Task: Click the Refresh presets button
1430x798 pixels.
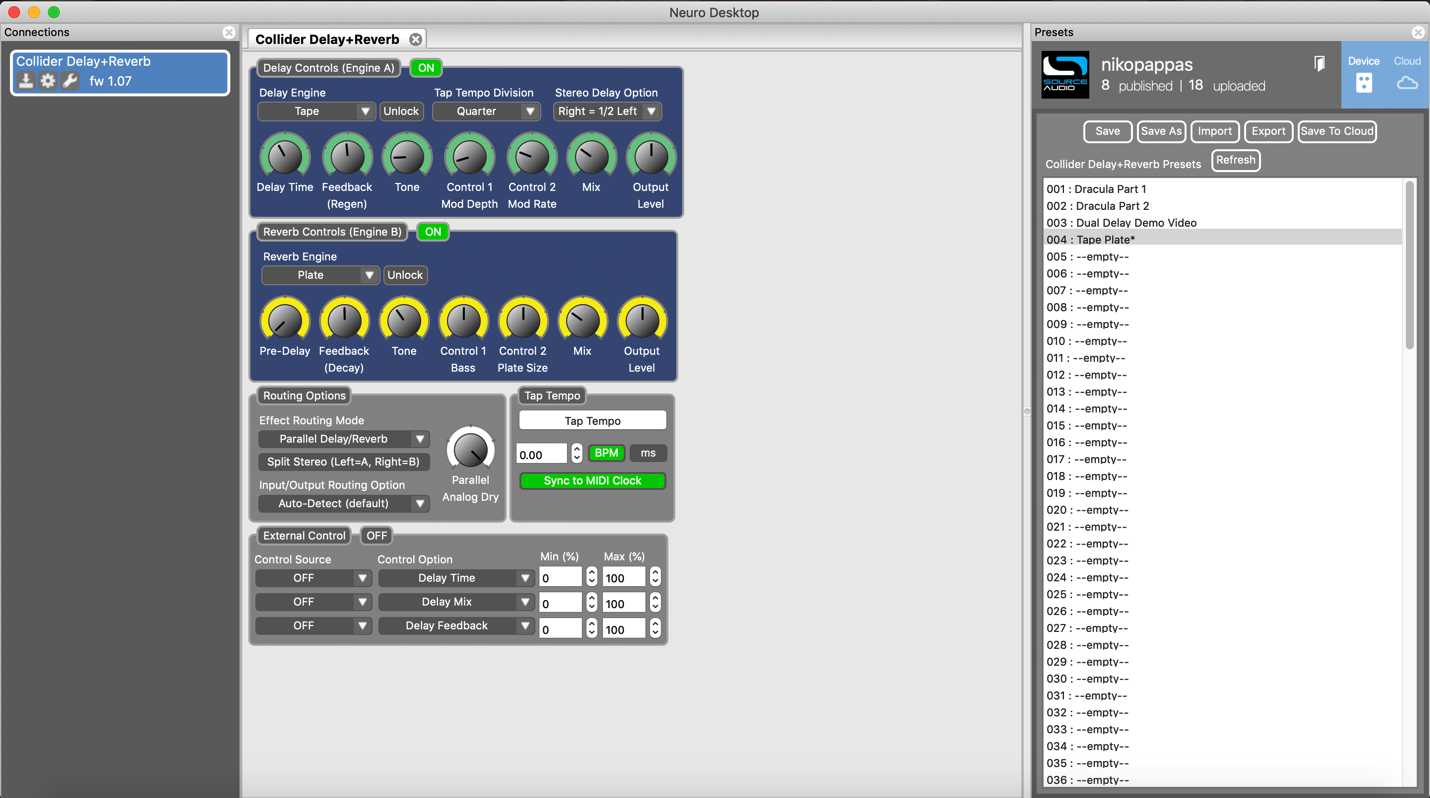Action: (x=1236, y=160)
